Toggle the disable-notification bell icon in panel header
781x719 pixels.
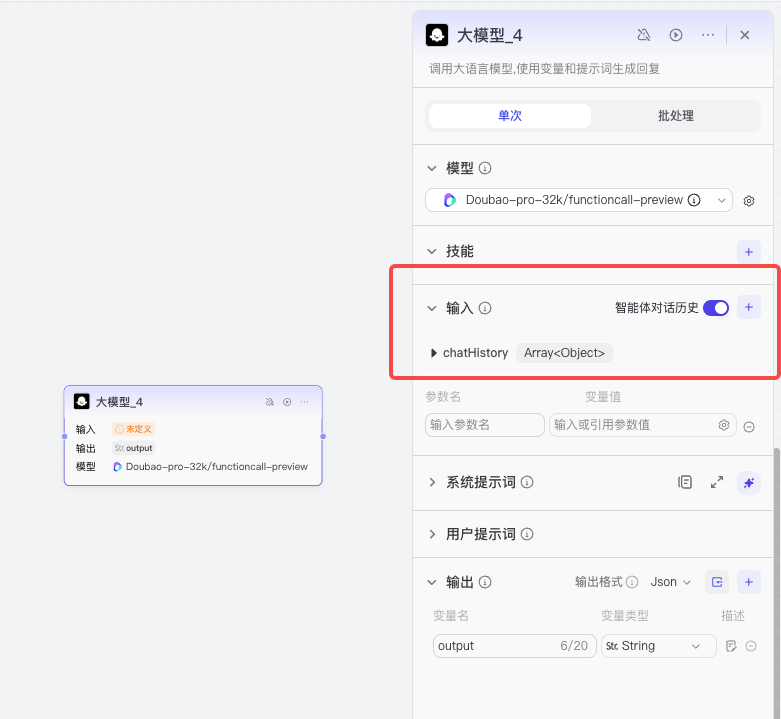tap(644, 35)
